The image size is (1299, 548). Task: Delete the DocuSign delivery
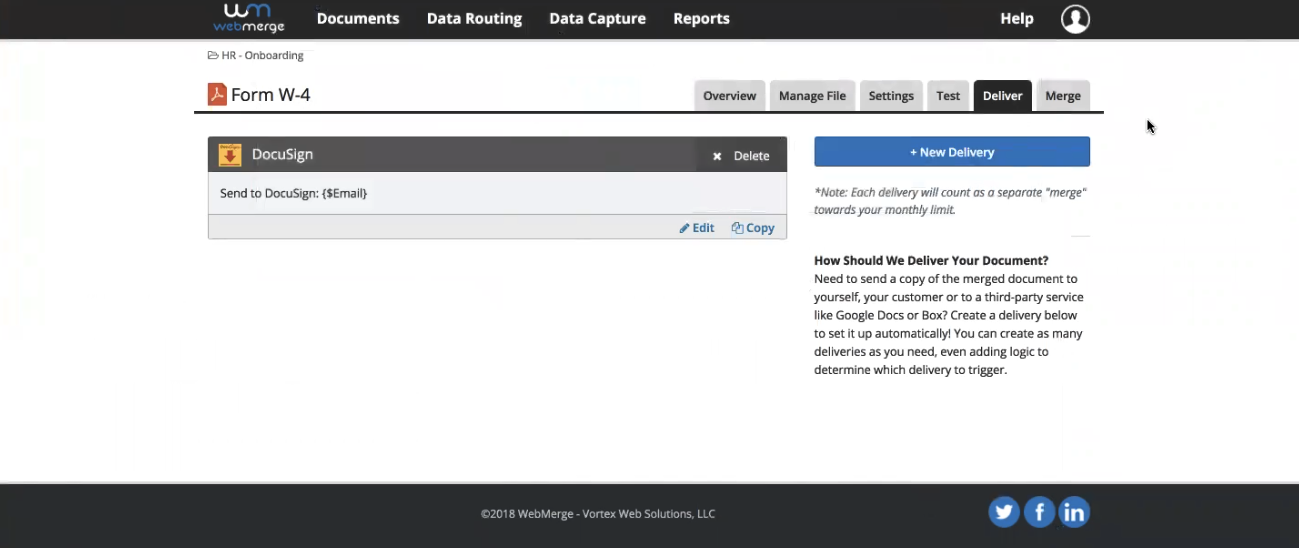coord(741,156)
